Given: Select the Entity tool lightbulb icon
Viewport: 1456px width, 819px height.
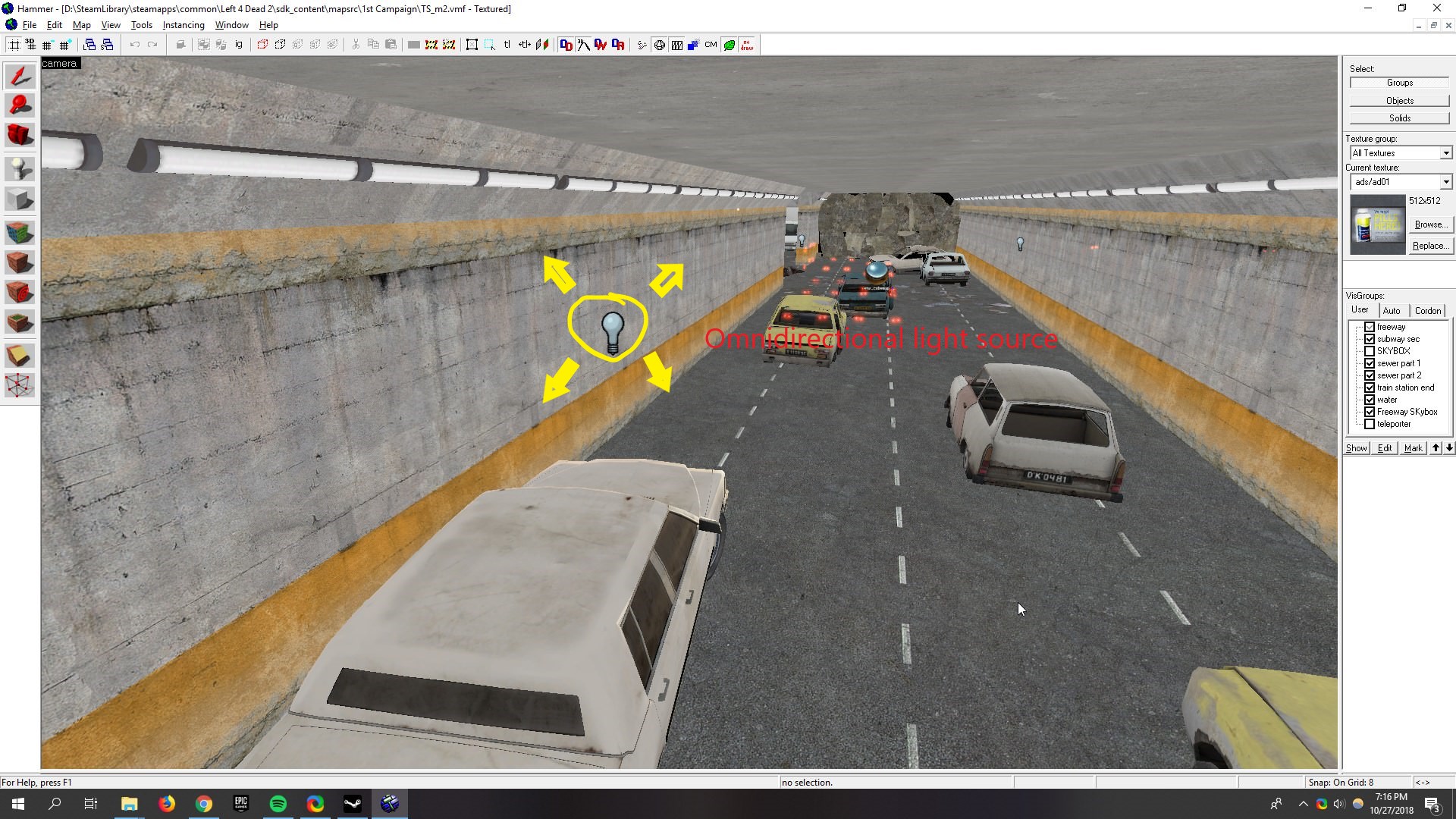Looking at the screenshot, I should point(20,168).
